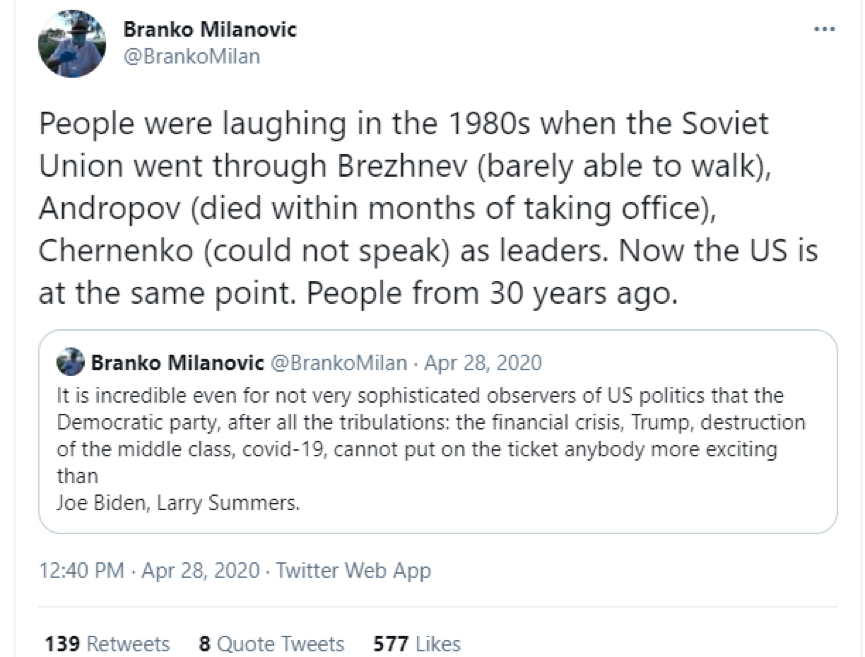The image size is (865, 657).
Task: Show the 8 Quote Tweets
Action: (x=271, y=643)
